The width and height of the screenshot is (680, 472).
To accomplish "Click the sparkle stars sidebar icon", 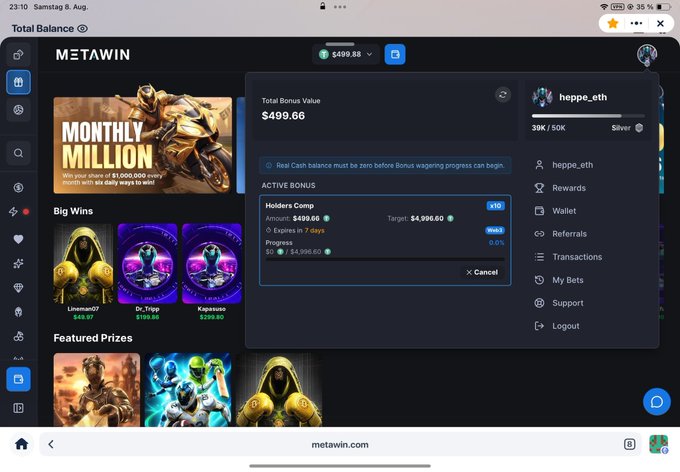I will tap(18, 263).
